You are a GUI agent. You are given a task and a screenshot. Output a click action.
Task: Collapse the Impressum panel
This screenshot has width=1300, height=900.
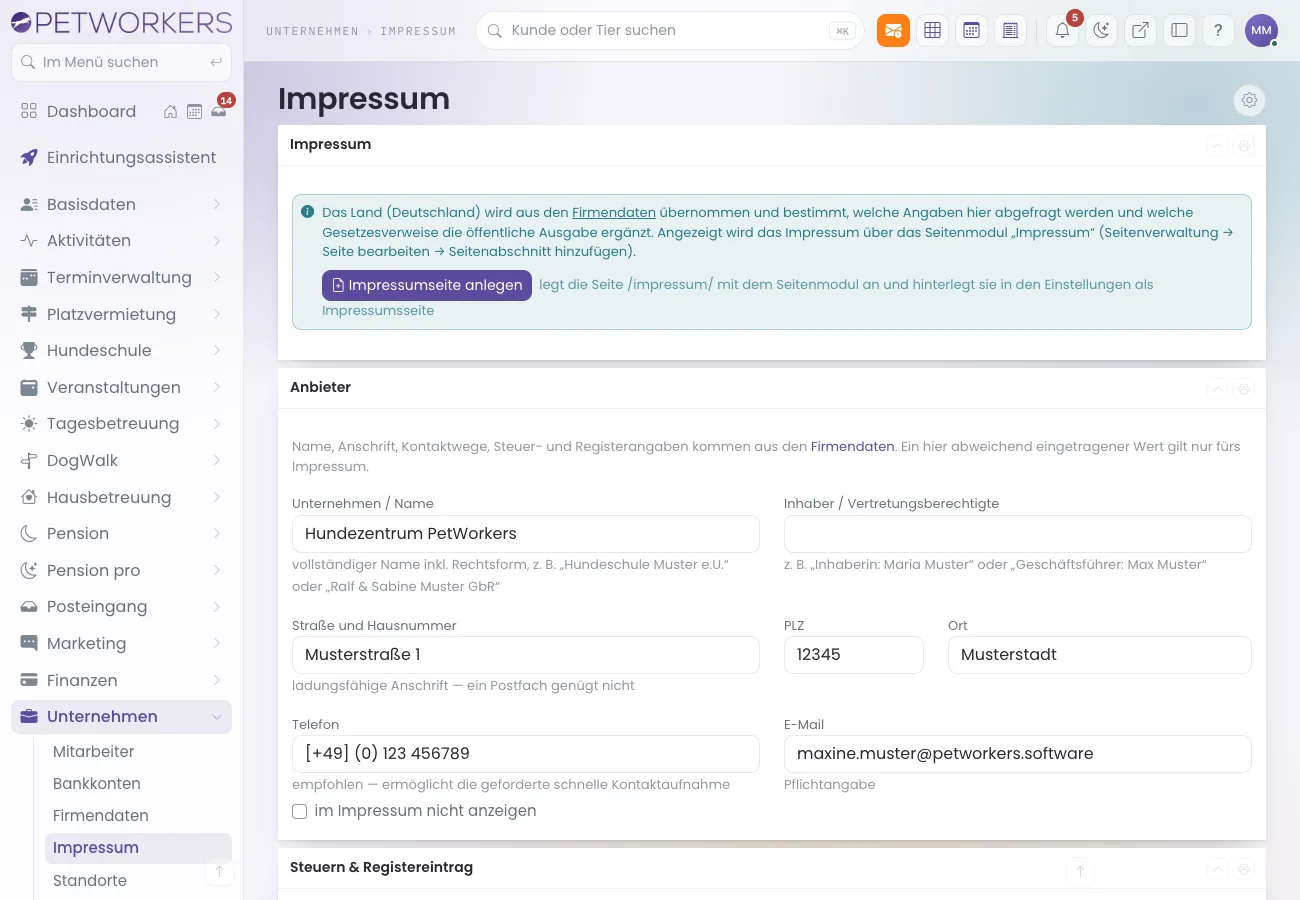coord(1217,145)
